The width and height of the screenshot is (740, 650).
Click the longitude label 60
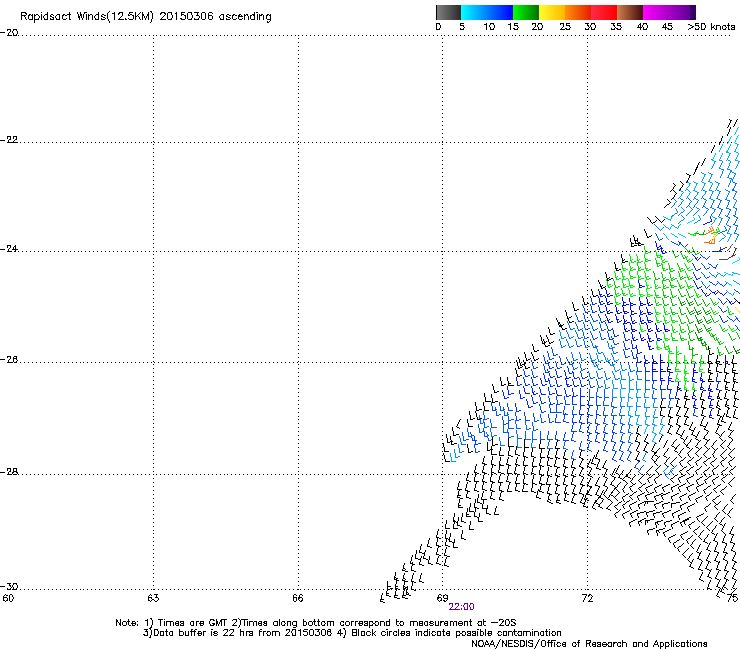coord(8,599)
